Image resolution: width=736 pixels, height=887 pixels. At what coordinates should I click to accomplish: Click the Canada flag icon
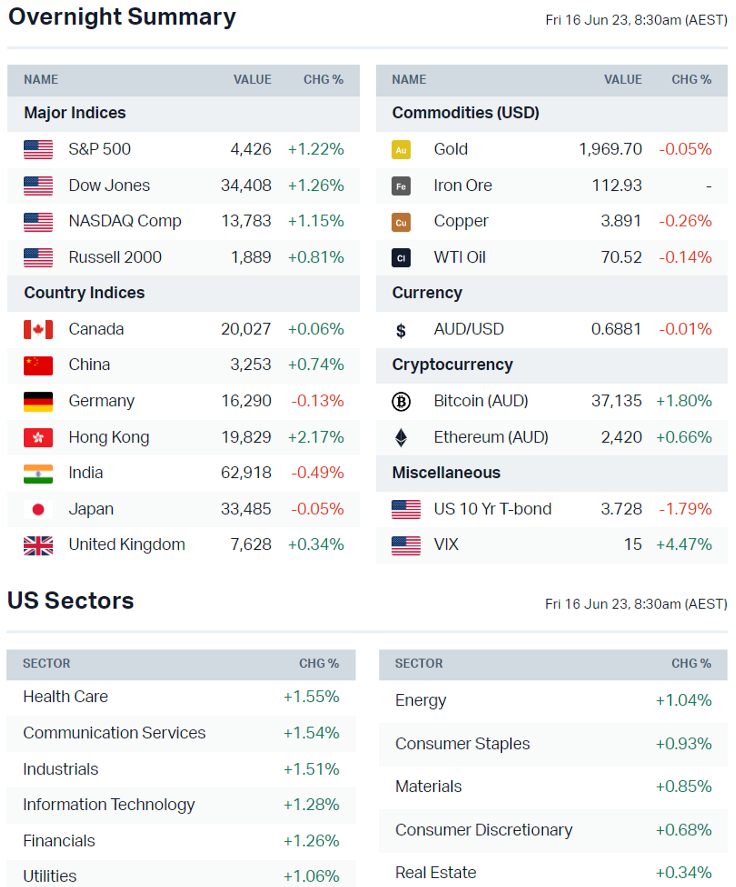[38, 330]
